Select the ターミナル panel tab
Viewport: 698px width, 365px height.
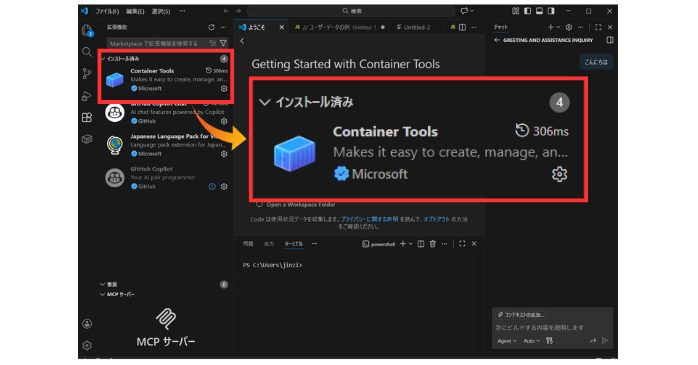point(293,244)
